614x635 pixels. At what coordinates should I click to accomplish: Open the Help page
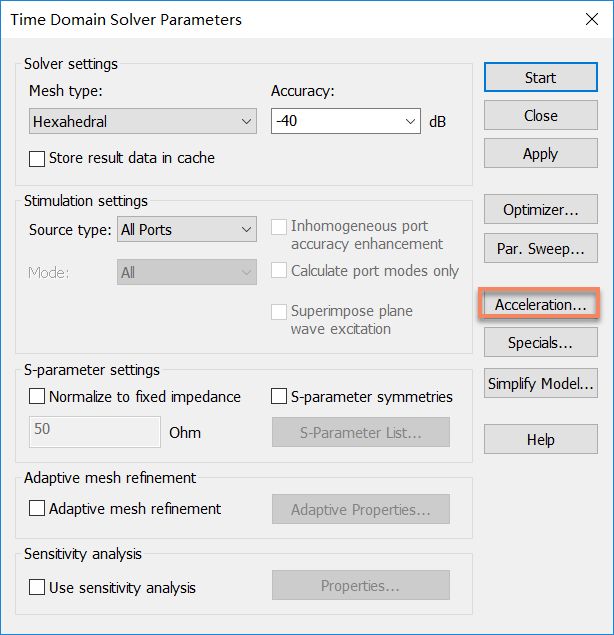(540, 439)
